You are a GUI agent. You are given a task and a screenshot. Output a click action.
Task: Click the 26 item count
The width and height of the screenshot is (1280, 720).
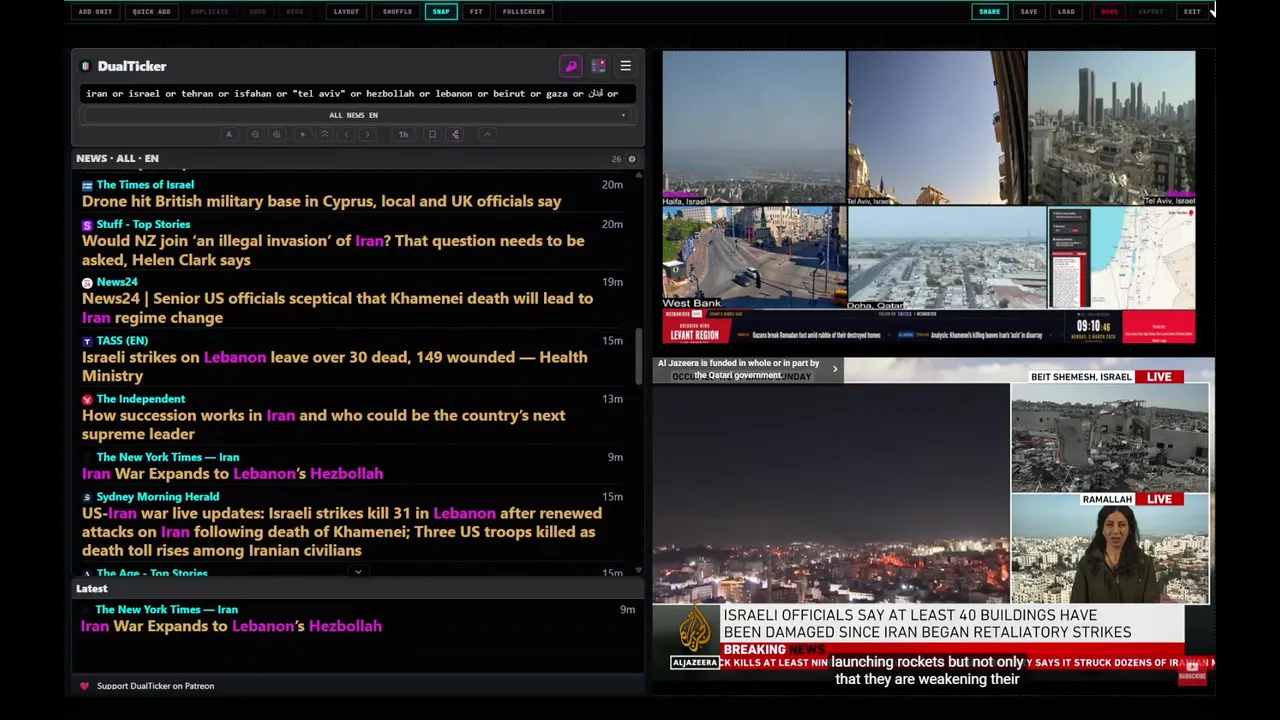click(616, 159)
